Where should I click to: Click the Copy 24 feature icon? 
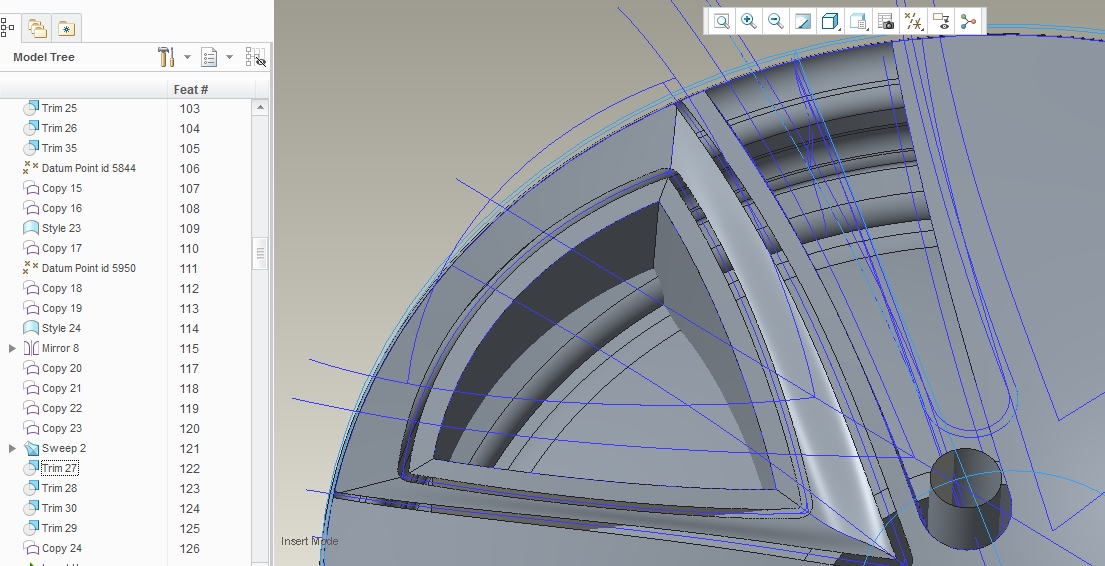(30, 548)
